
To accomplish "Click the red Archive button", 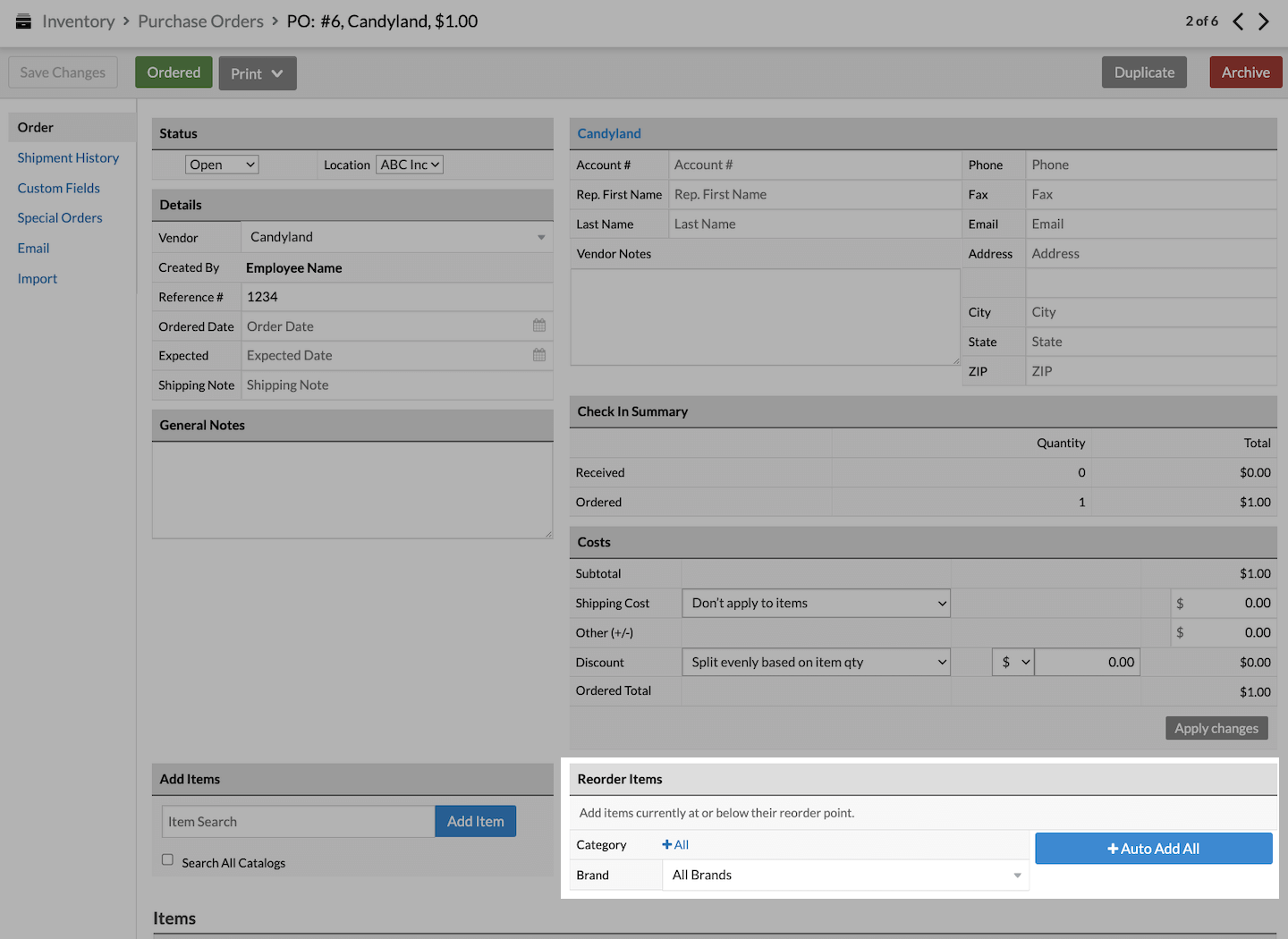I will pyautogui.click(x=1245, y=72).
